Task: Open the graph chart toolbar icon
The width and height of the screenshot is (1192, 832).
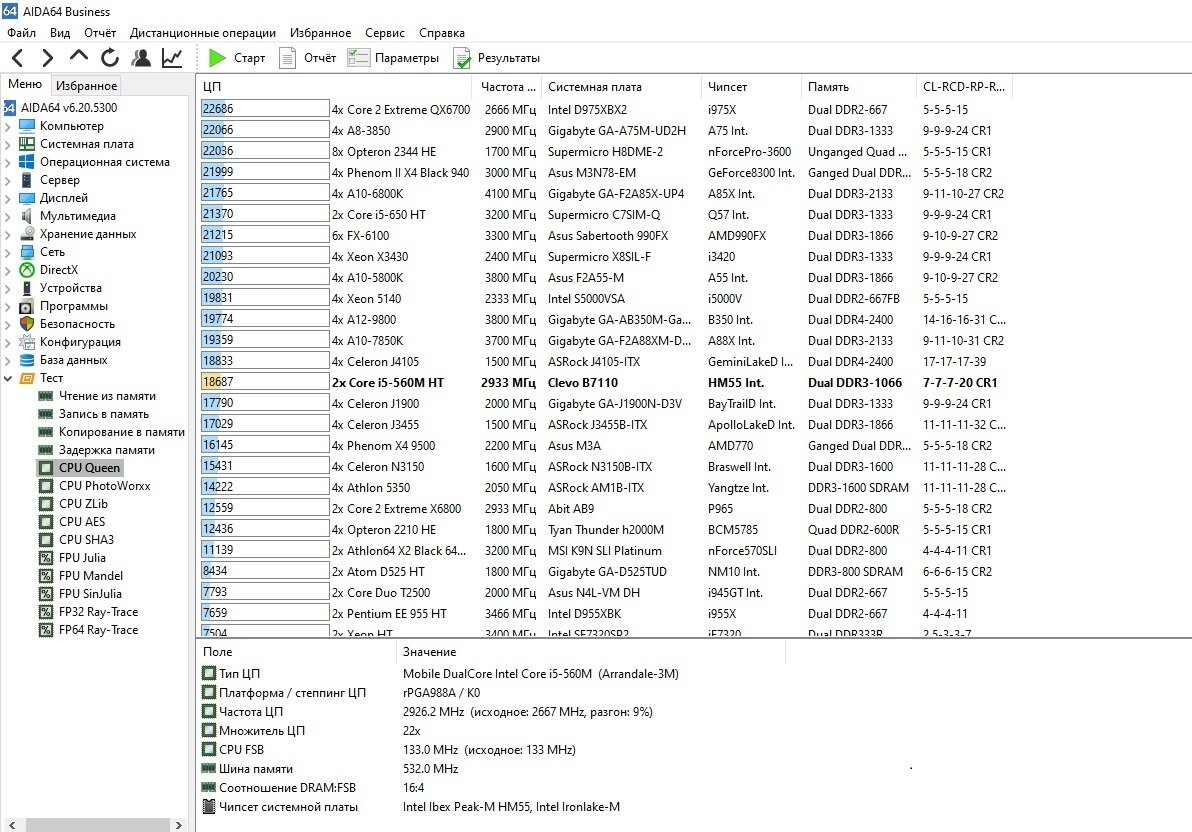Action: (173, 58)
